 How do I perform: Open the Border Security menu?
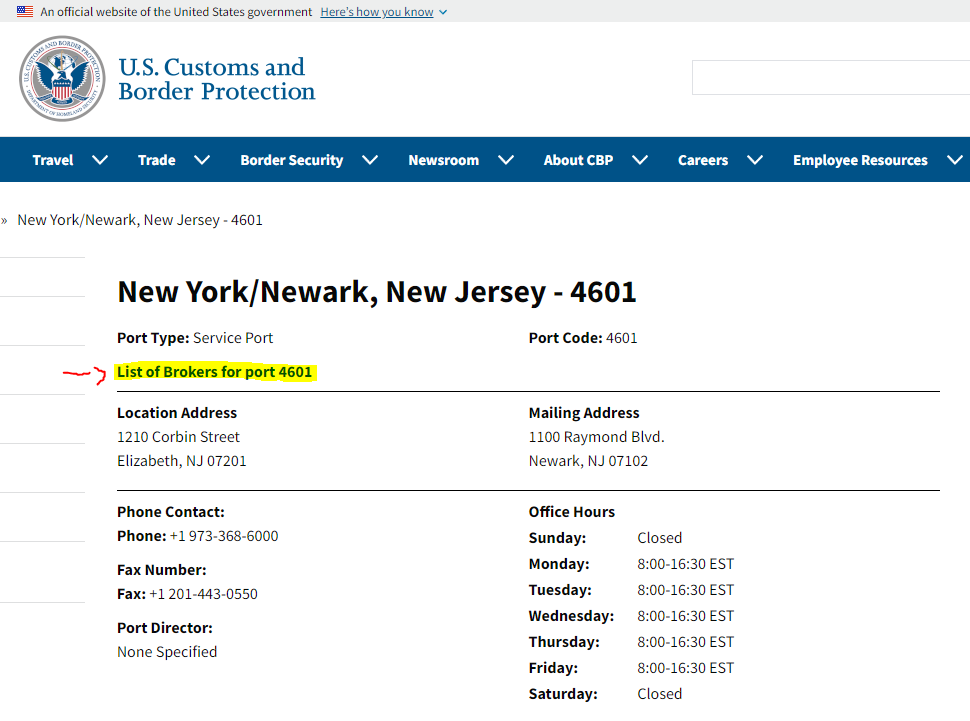pyautogui.click(x=291, y=160)
